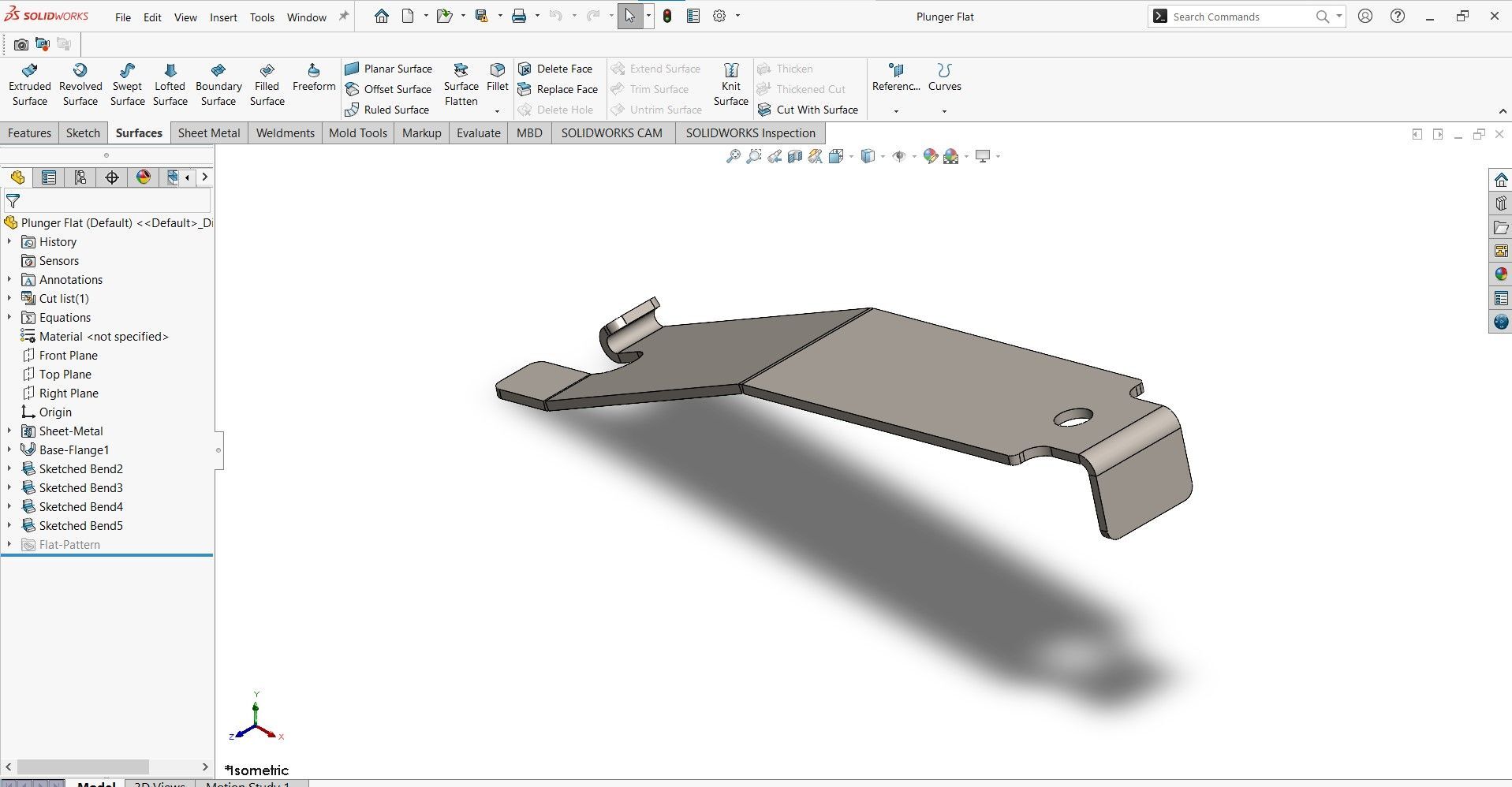Open SOLIDWORKS Resources home in task pane
The height and width of the screenshot is (787, 1512).
point(1501,179)
